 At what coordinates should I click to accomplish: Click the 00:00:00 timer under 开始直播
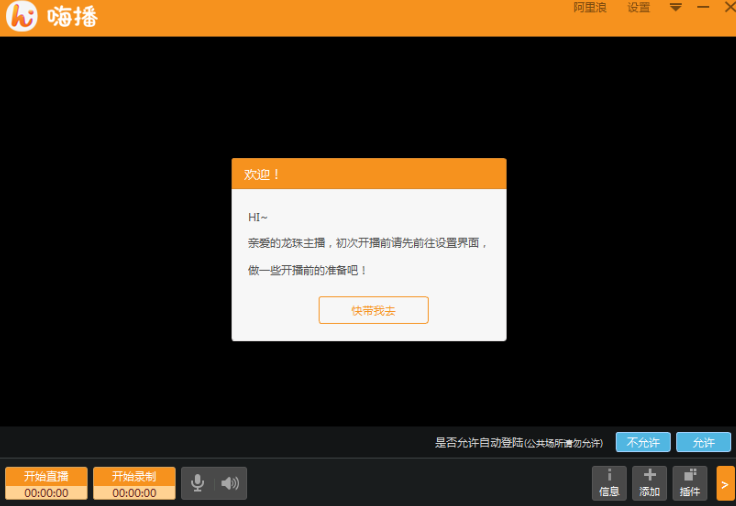(x=46, y=493)
